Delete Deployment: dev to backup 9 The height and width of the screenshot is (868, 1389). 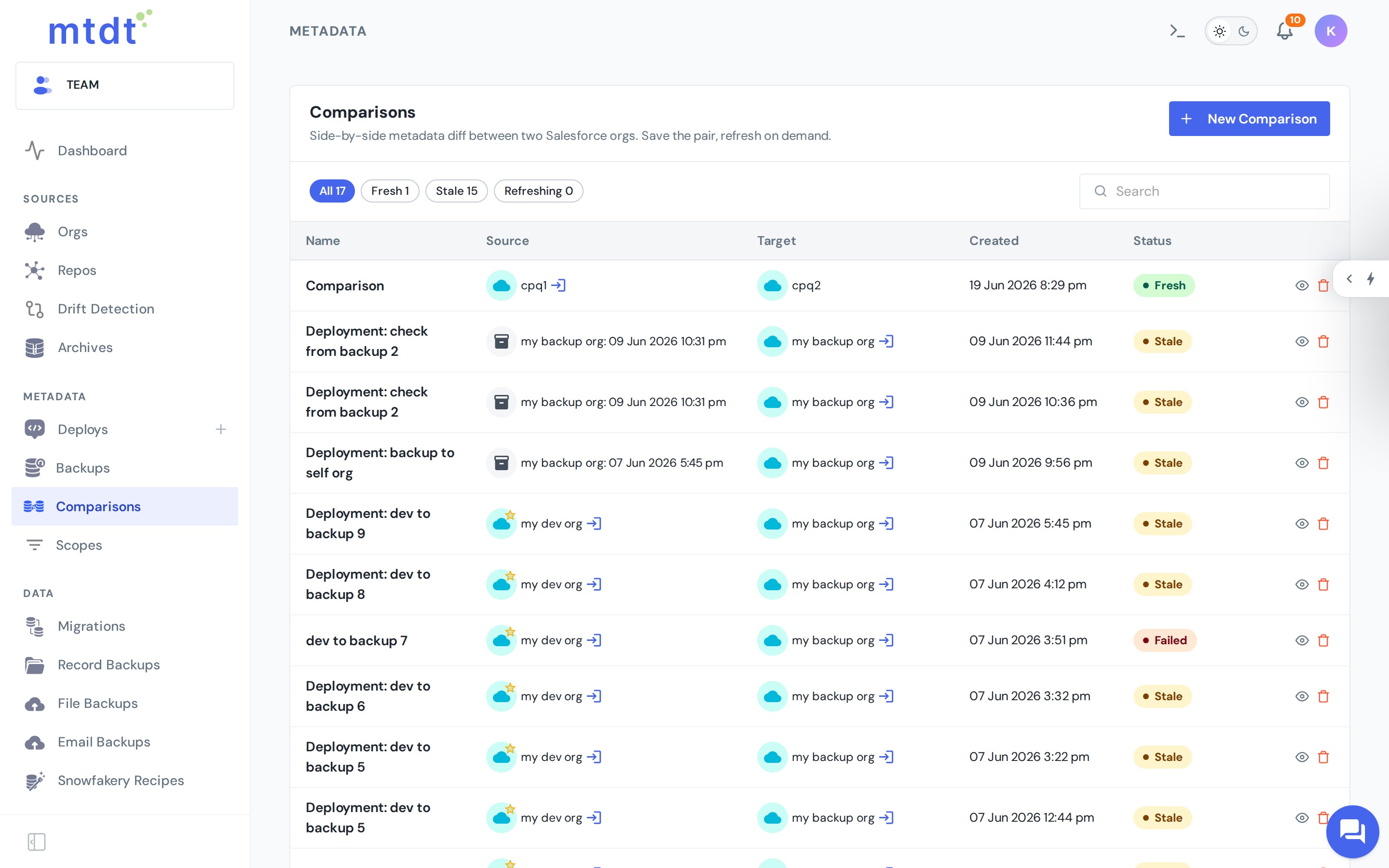pos(1323,524)
